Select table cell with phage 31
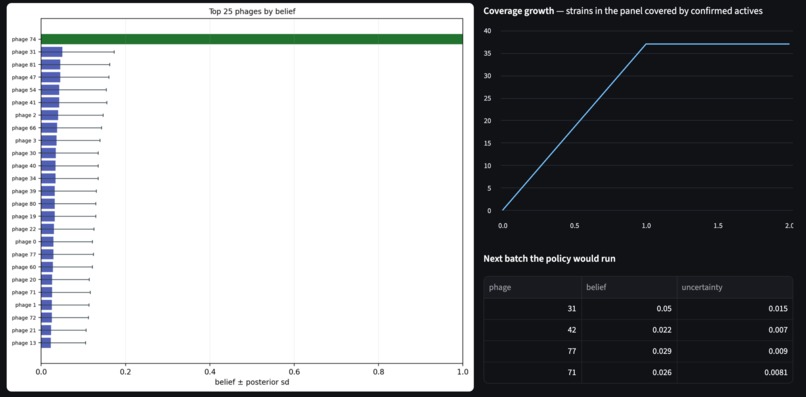The width and height of the screenshot is (806, 397). click(533, 309)
